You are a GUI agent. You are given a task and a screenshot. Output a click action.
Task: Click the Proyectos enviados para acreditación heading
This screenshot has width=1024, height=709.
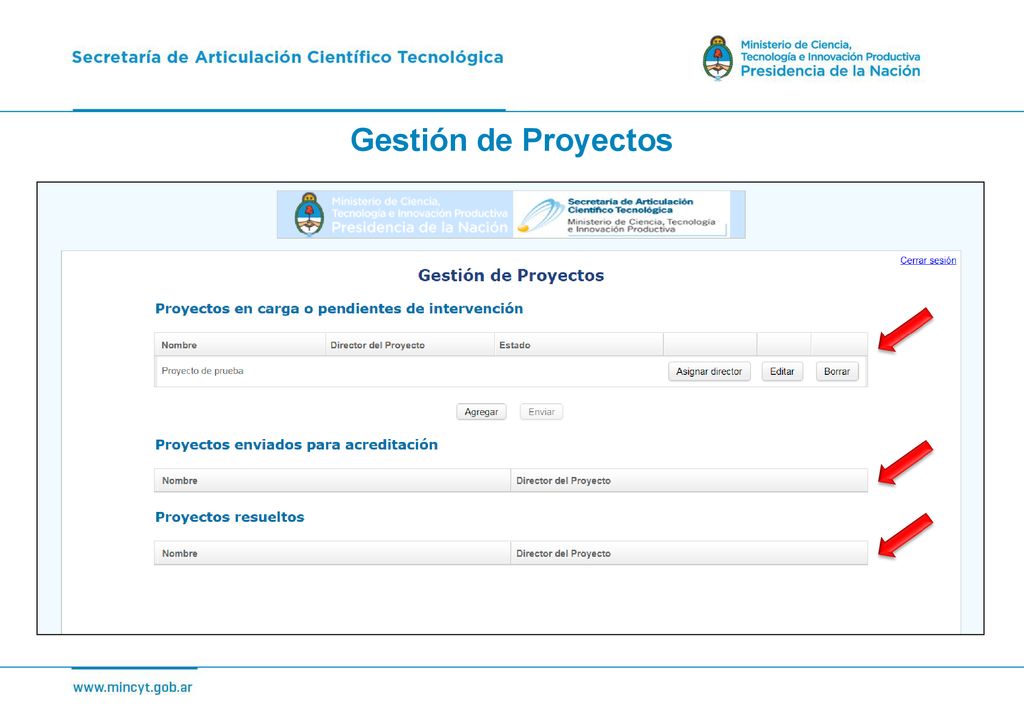pyautogui.click(x=296, y=445)
